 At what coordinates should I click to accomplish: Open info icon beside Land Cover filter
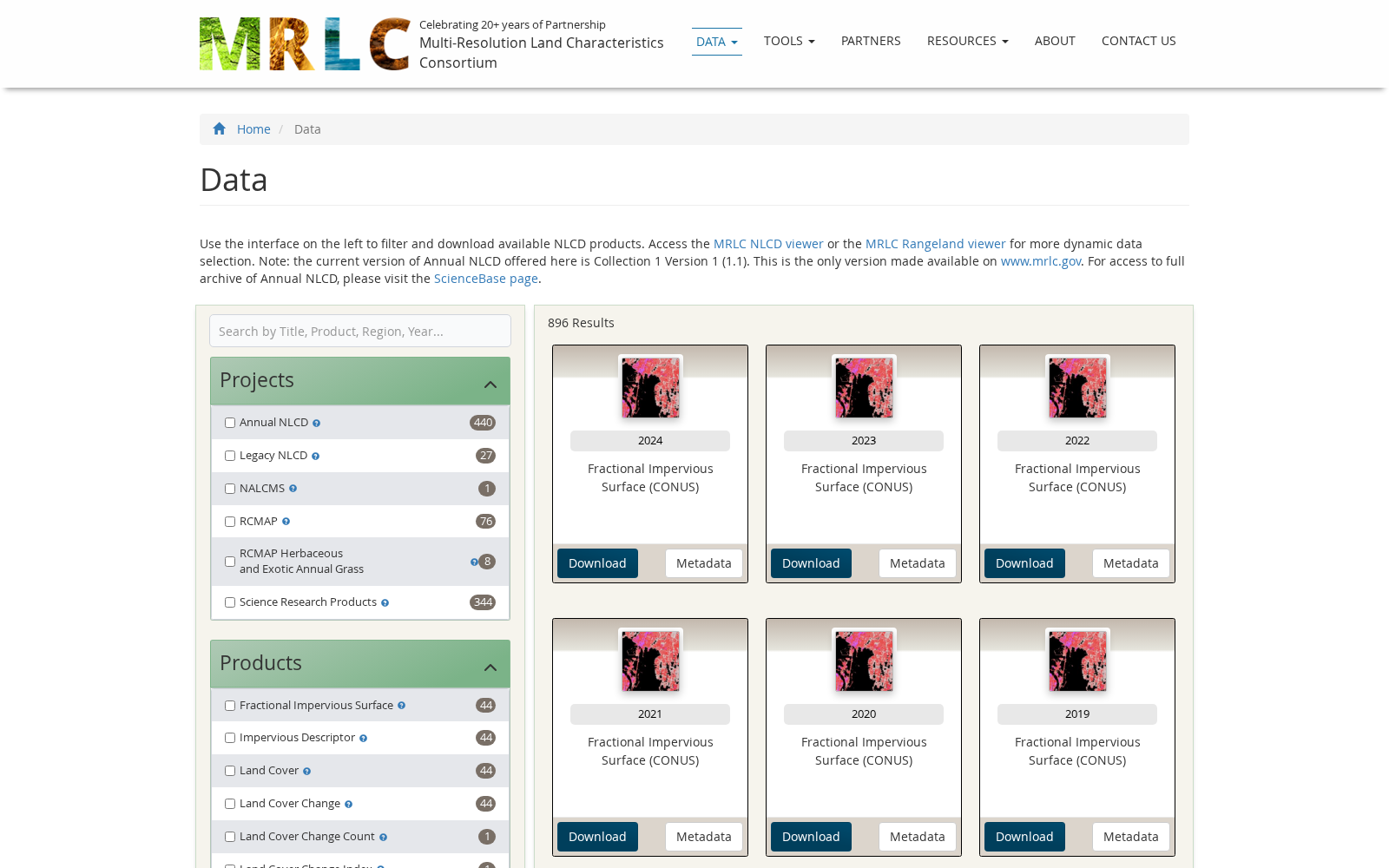306,772
